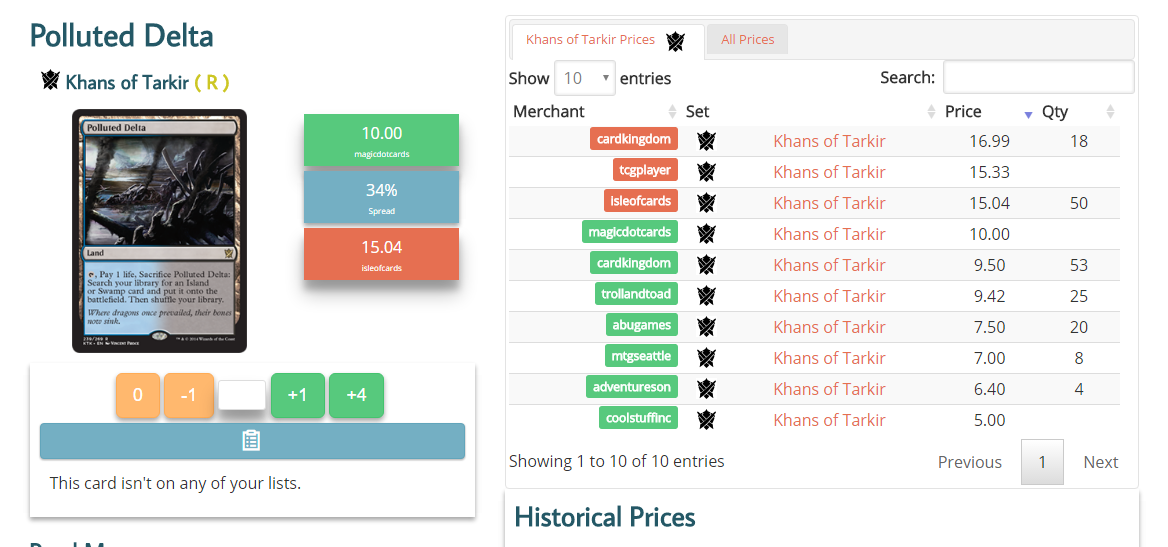Click the Search input field
Screen dimensions: 1168x547
pos(1038,78)
